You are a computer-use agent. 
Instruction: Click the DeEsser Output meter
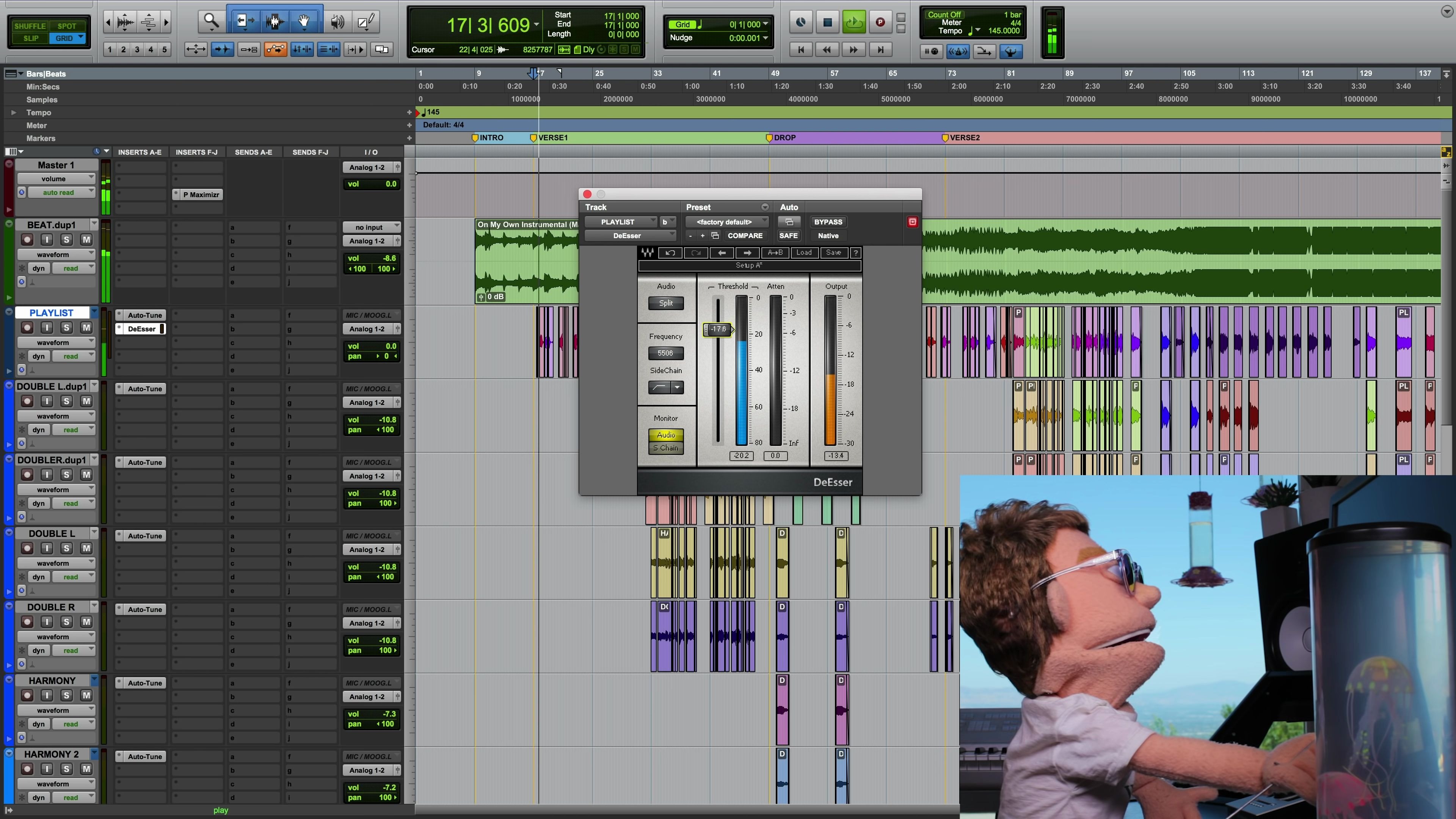pyautogui.click(x=830, y=370)
